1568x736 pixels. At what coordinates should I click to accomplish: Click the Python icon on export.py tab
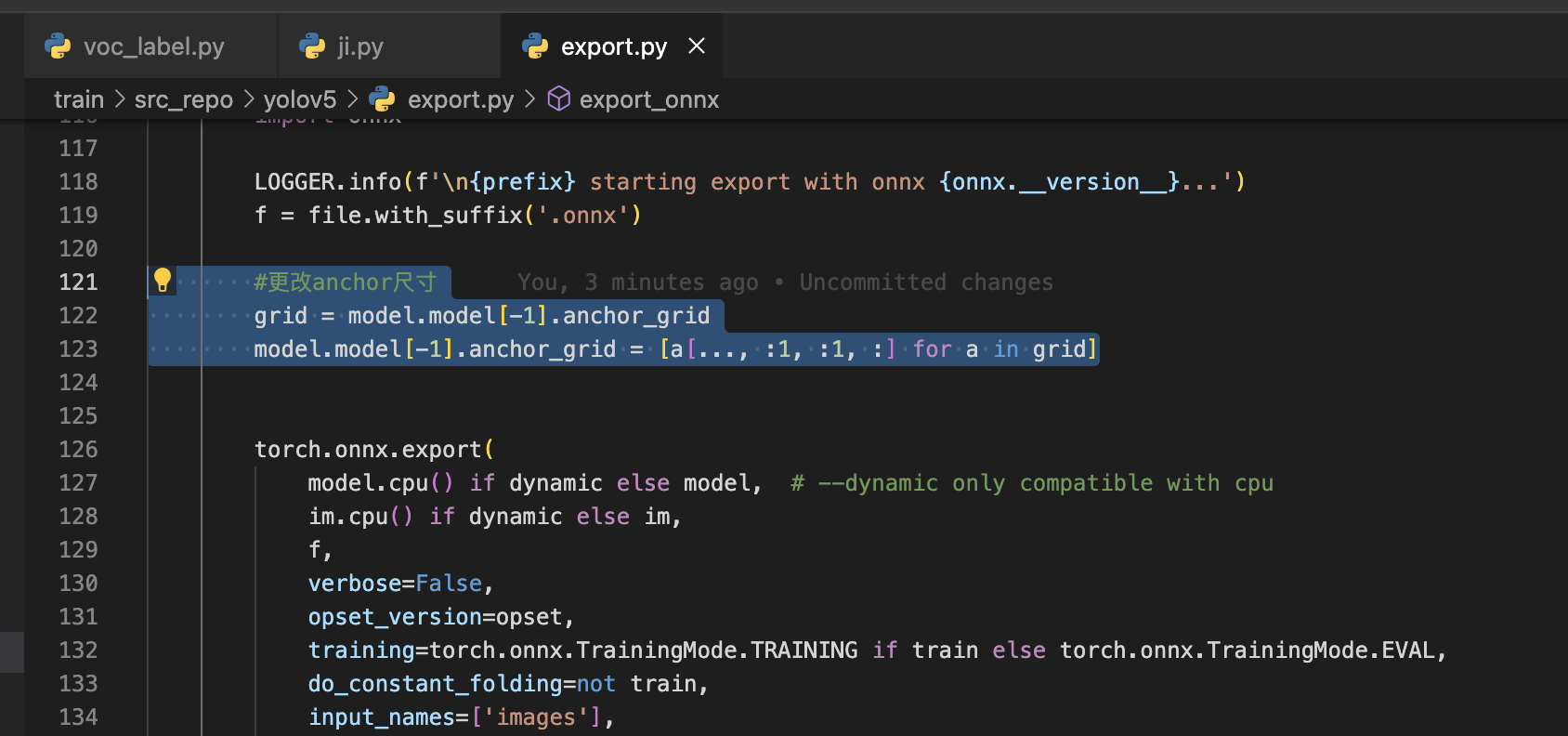pos(535,46)
